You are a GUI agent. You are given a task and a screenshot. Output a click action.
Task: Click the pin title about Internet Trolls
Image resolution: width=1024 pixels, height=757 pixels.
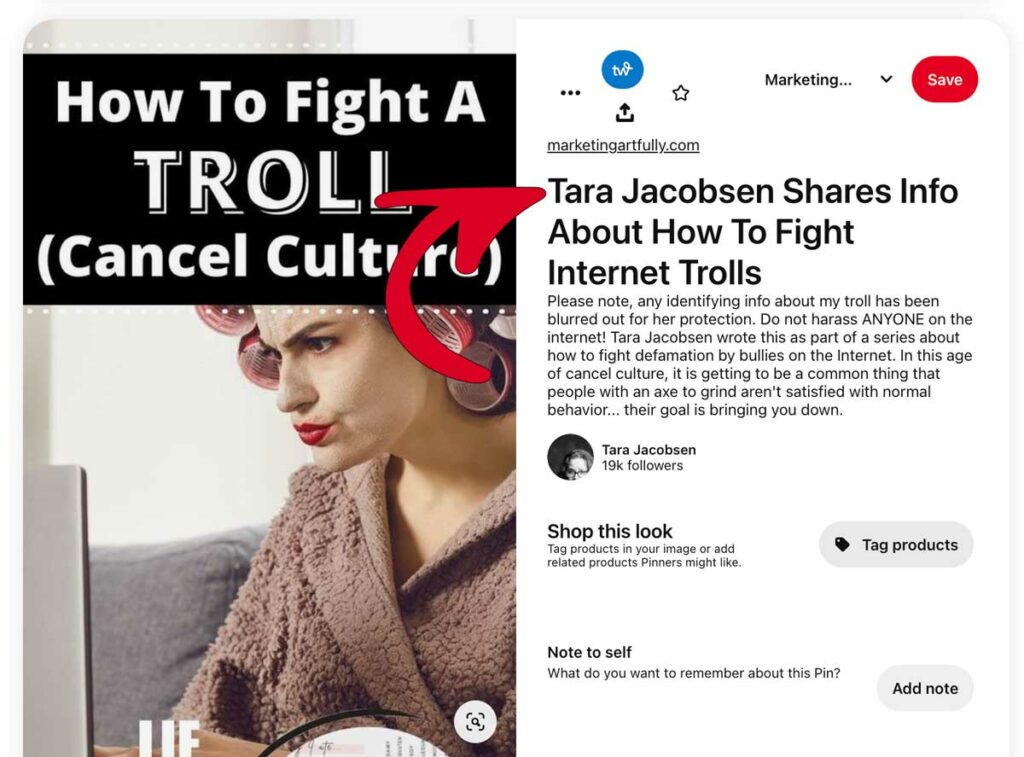click(x=752, y=232)
